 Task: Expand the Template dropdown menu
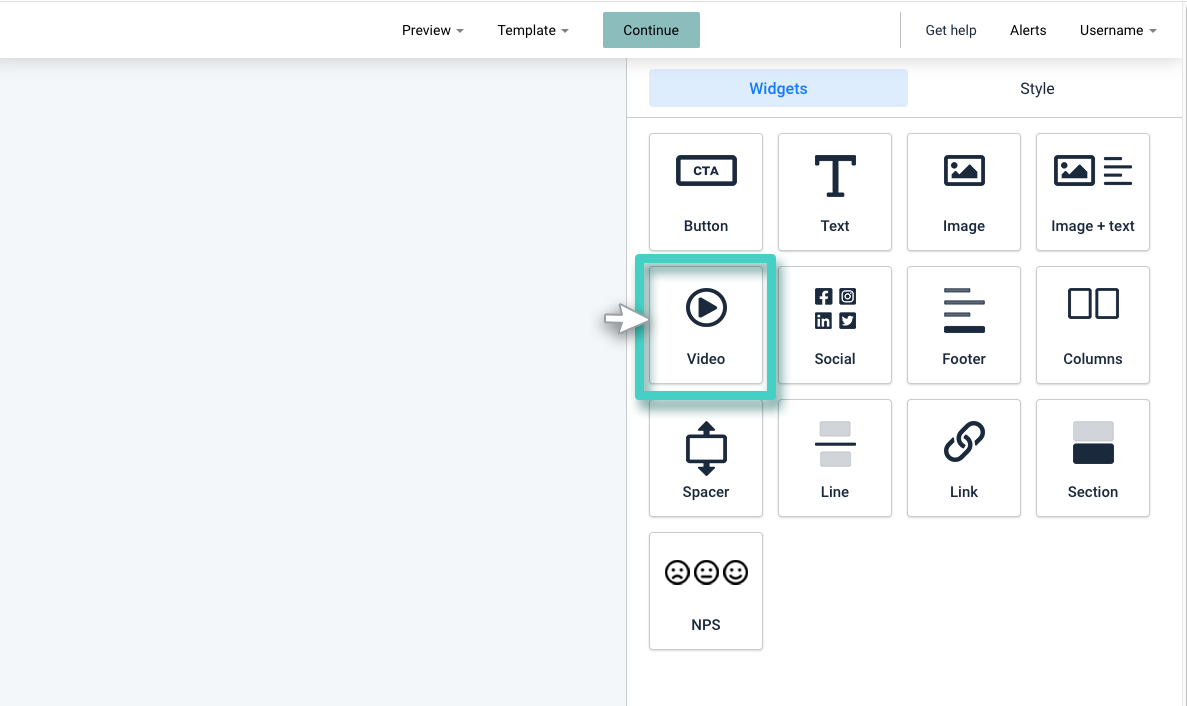coord(533,30)
